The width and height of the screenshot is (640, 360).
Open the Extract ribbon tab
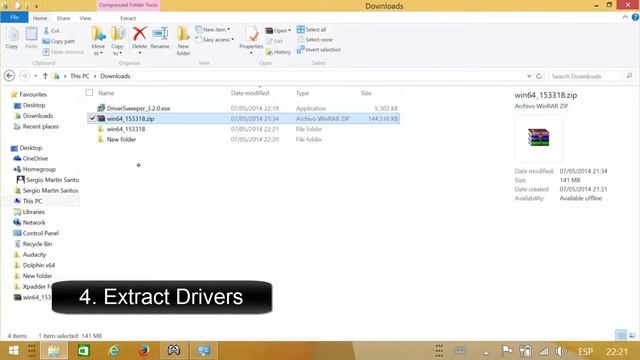tap(128, 18)
